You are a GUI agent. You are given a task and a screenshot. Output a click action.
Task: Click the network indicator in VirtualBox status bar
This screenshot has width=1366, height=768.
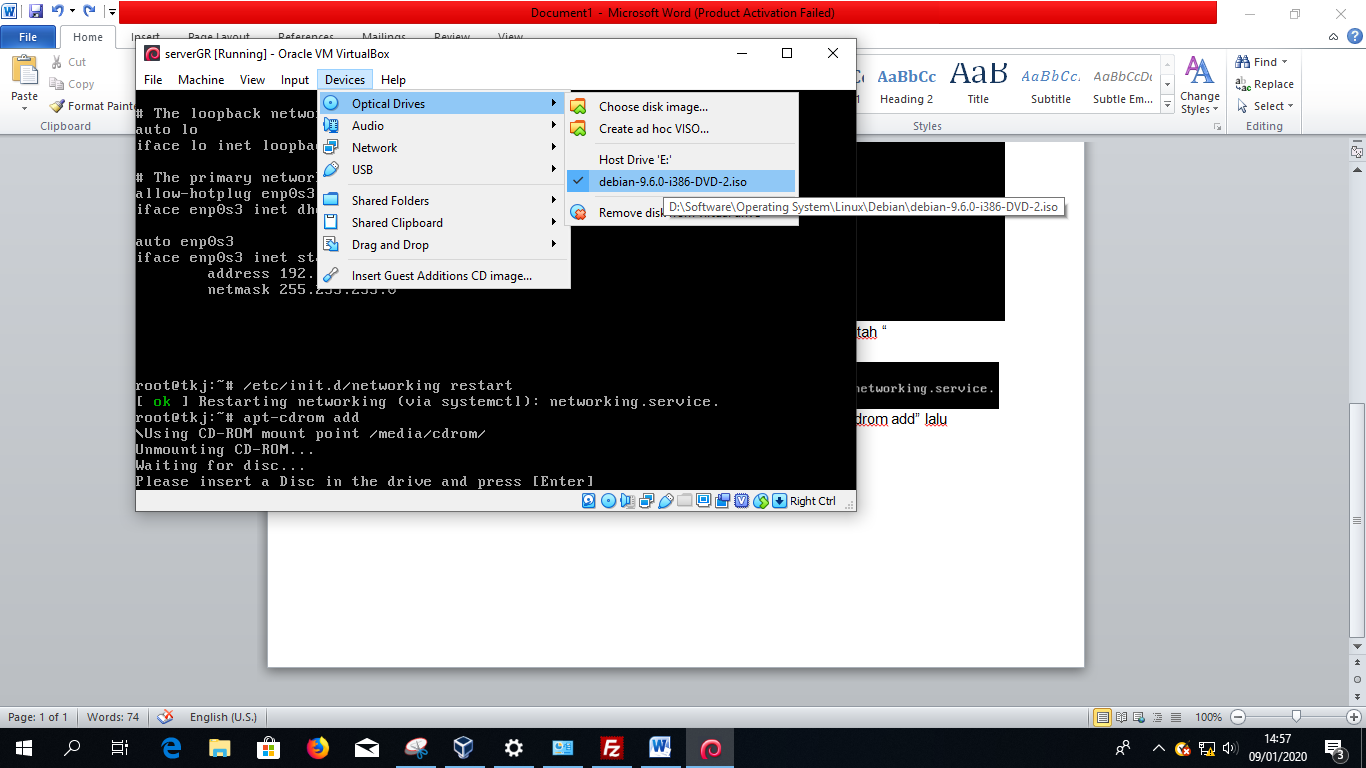647,501
